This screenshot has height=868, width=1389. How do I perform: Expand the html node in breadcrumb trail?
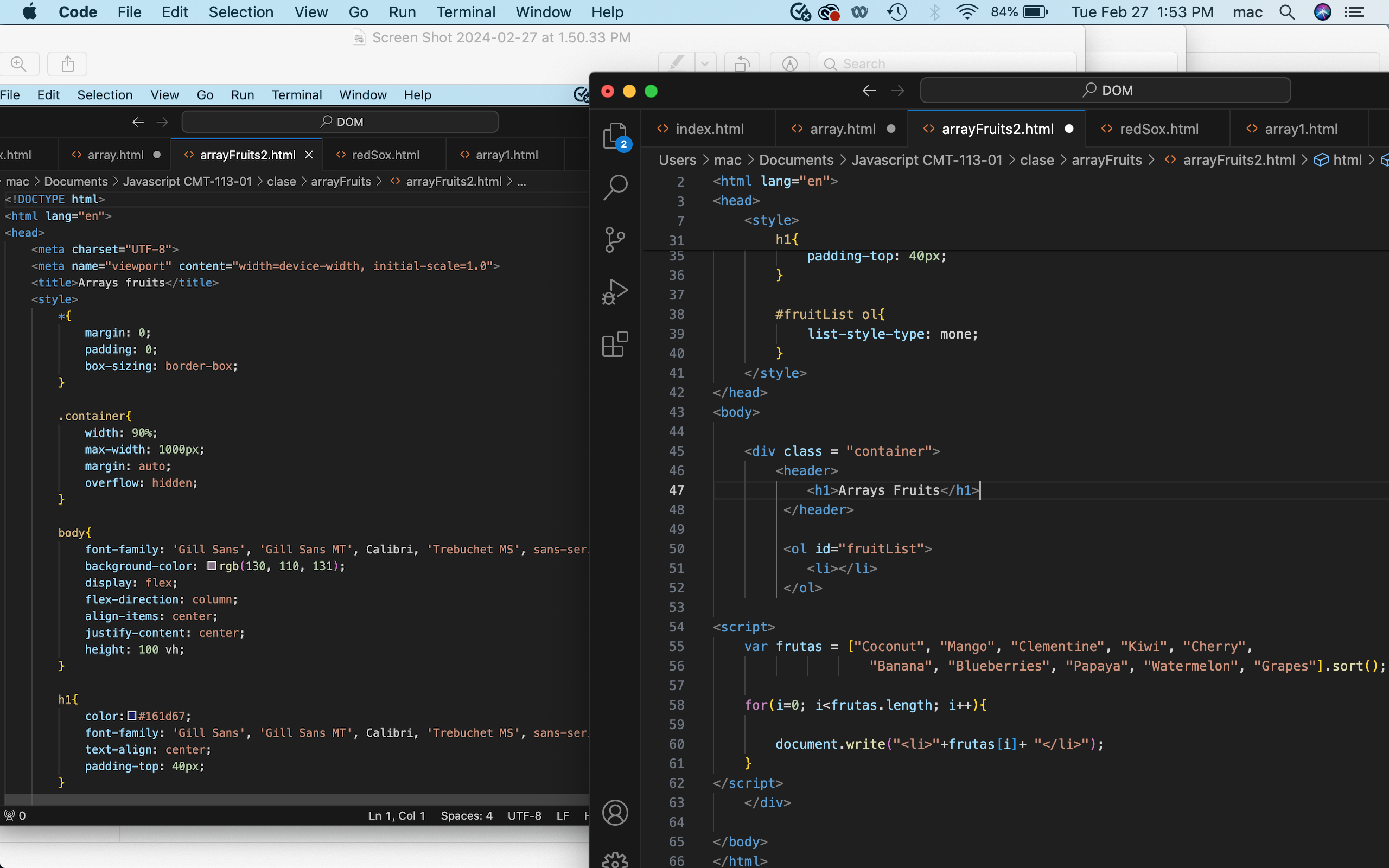pyautogui.click(x=1340, y=159)
